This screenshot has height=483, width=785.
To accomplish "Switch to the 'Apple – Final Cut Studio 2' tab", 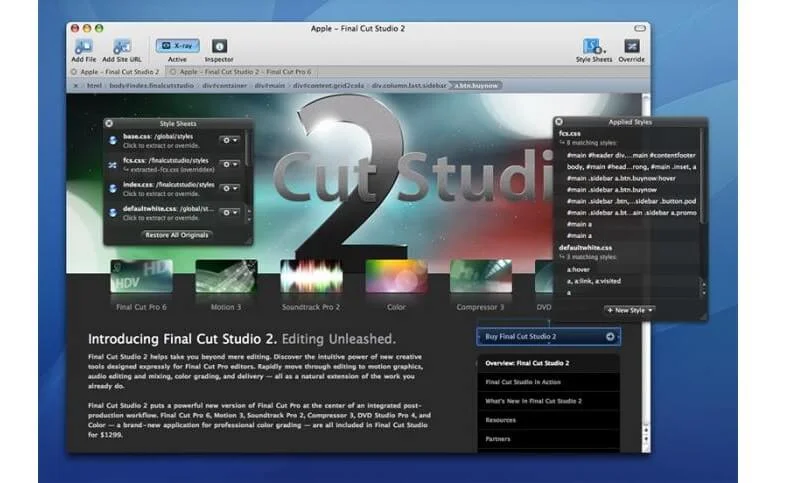I will coord(116,72).
